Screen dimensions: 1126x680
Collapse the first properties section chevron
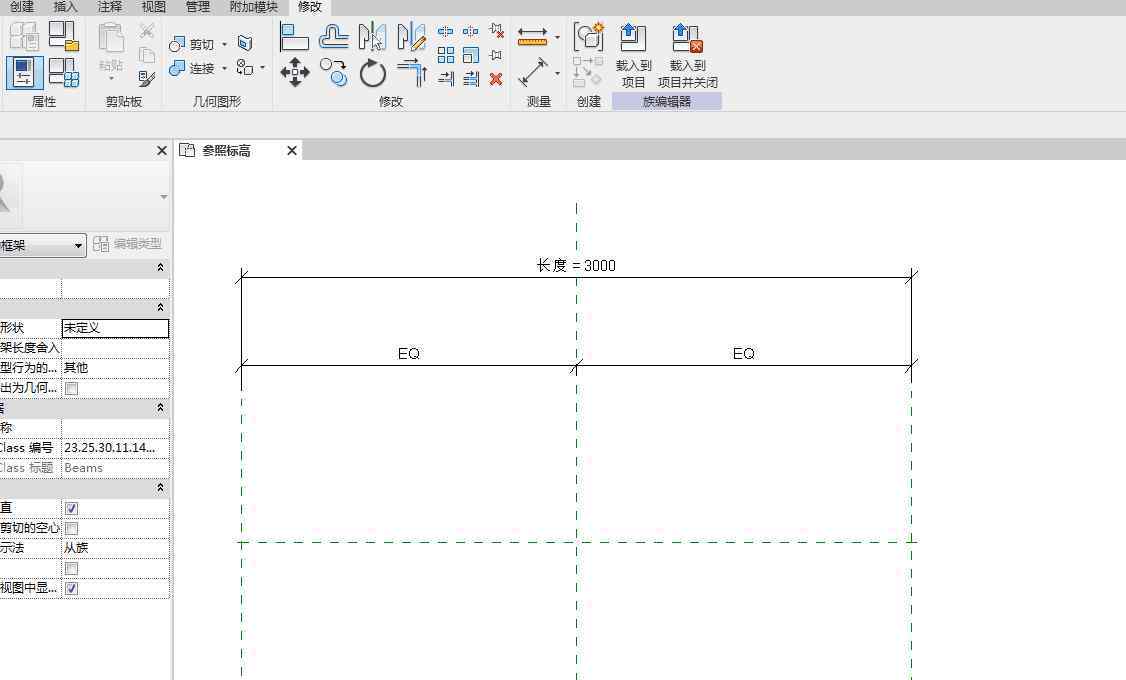(160, 267)
